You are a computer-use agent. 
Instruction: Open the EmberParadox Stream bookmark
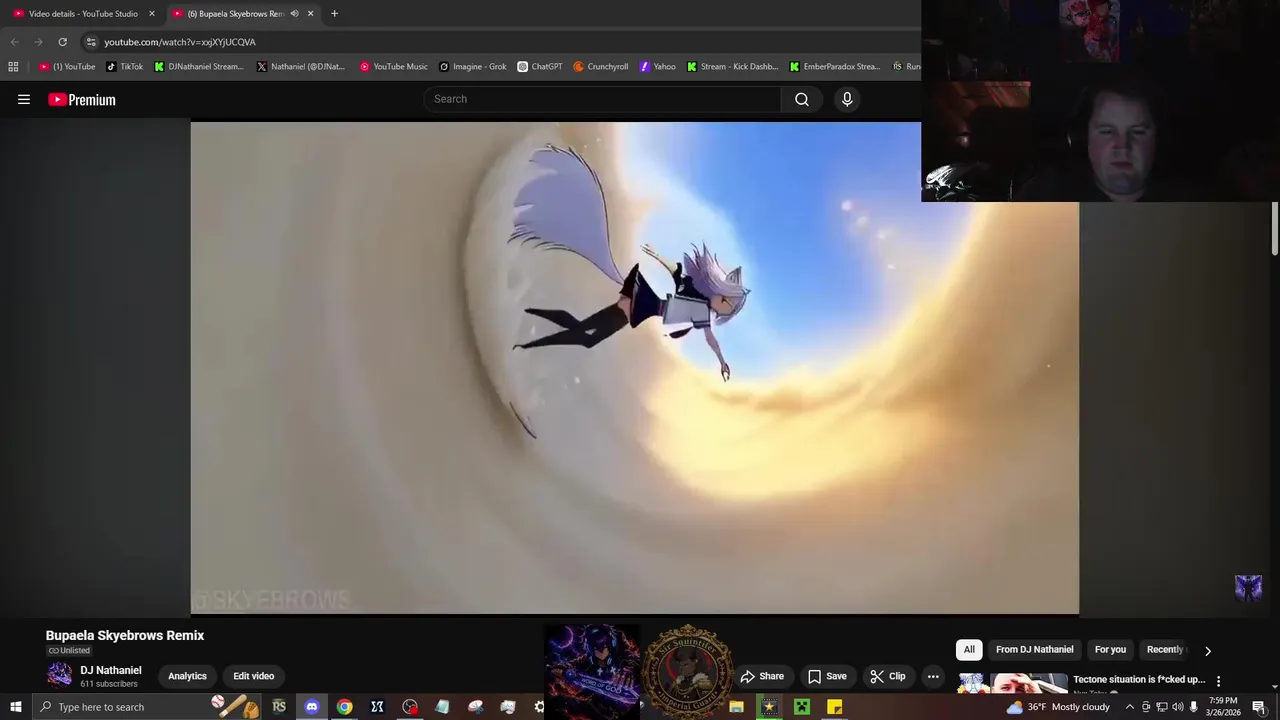coord(835,67)
